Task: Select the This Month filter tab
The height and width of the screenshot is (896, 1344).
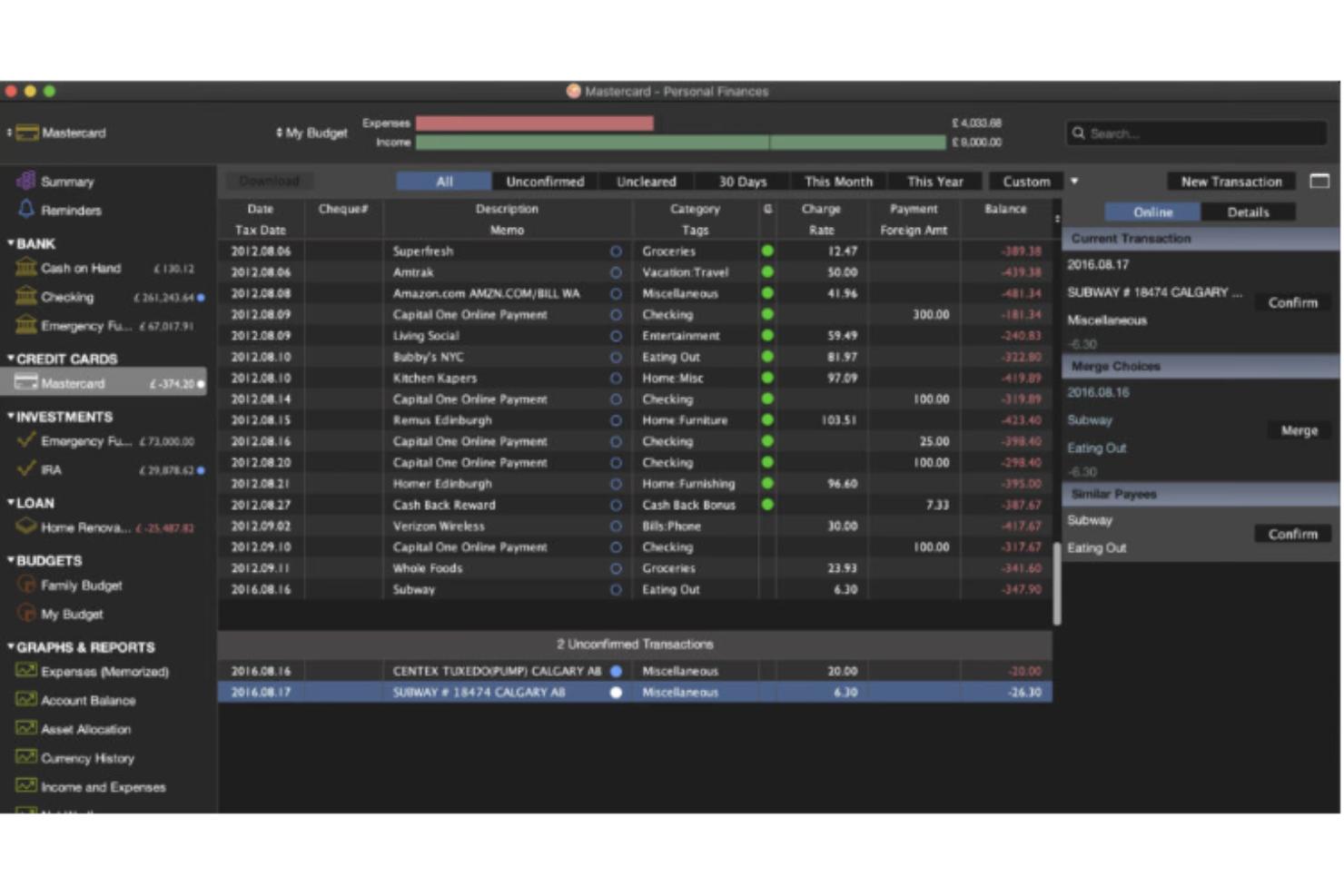Action: (x=837, y=181)
